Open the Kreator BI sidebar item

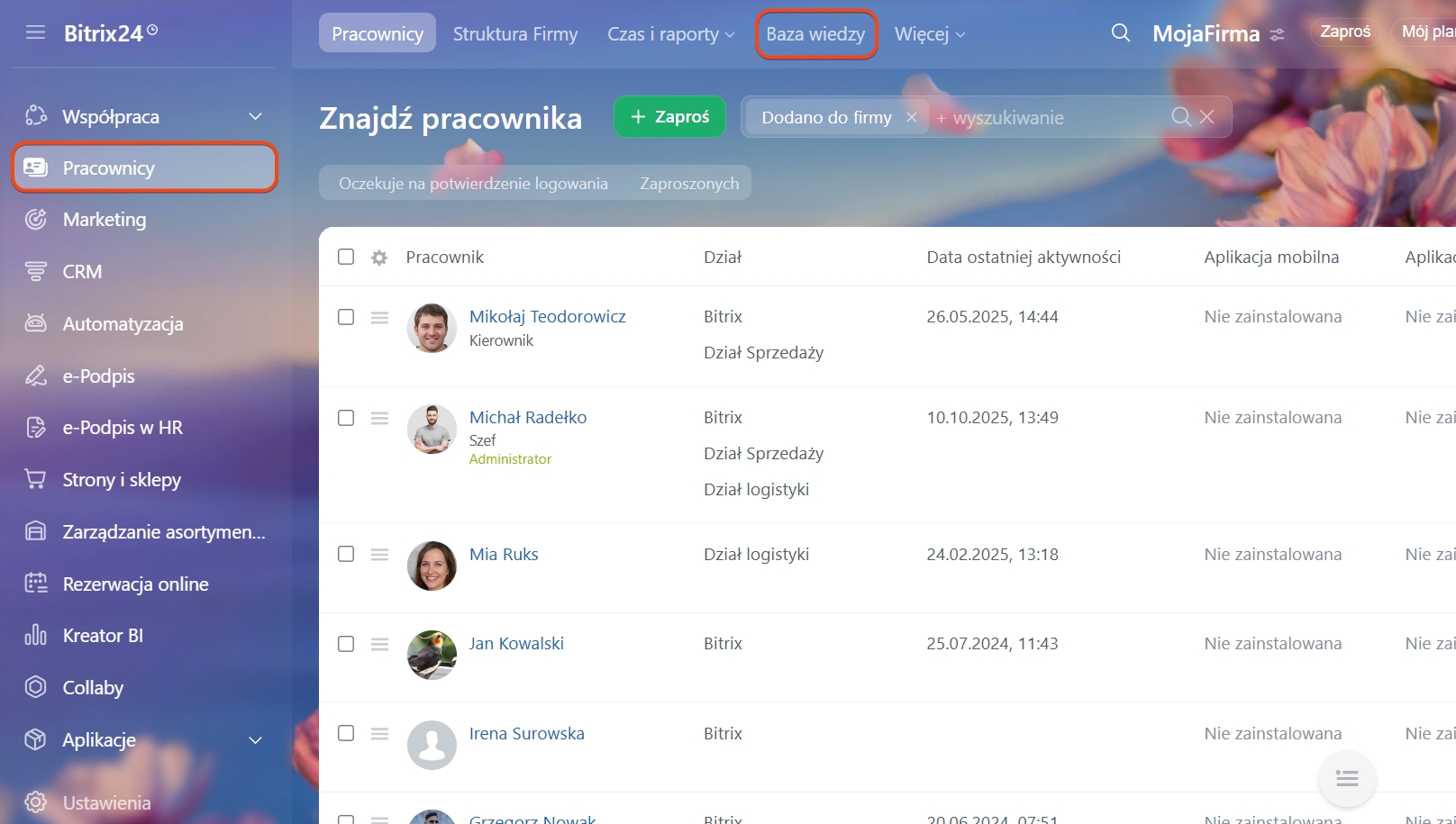pyautogui.click(x=103, y=636)
